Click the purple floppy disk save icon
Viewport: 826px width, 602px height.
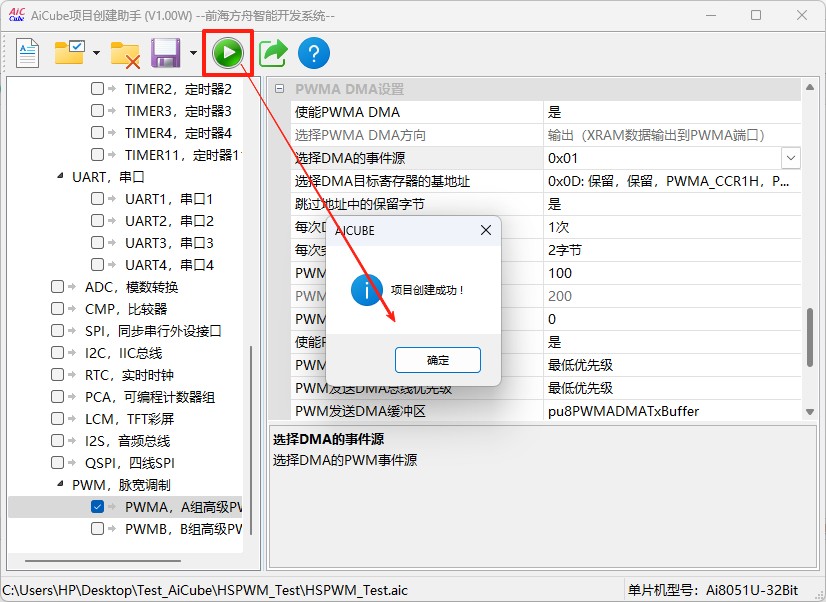coord(165,53)
